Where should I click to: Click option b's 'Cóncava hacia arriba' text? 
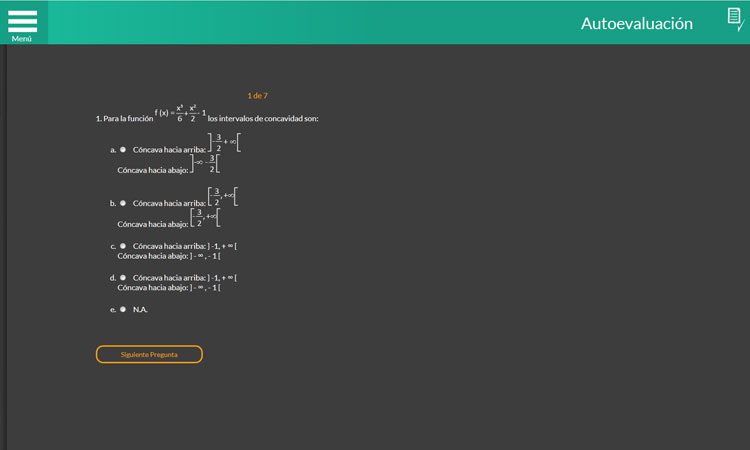click(x=168, y=203)
